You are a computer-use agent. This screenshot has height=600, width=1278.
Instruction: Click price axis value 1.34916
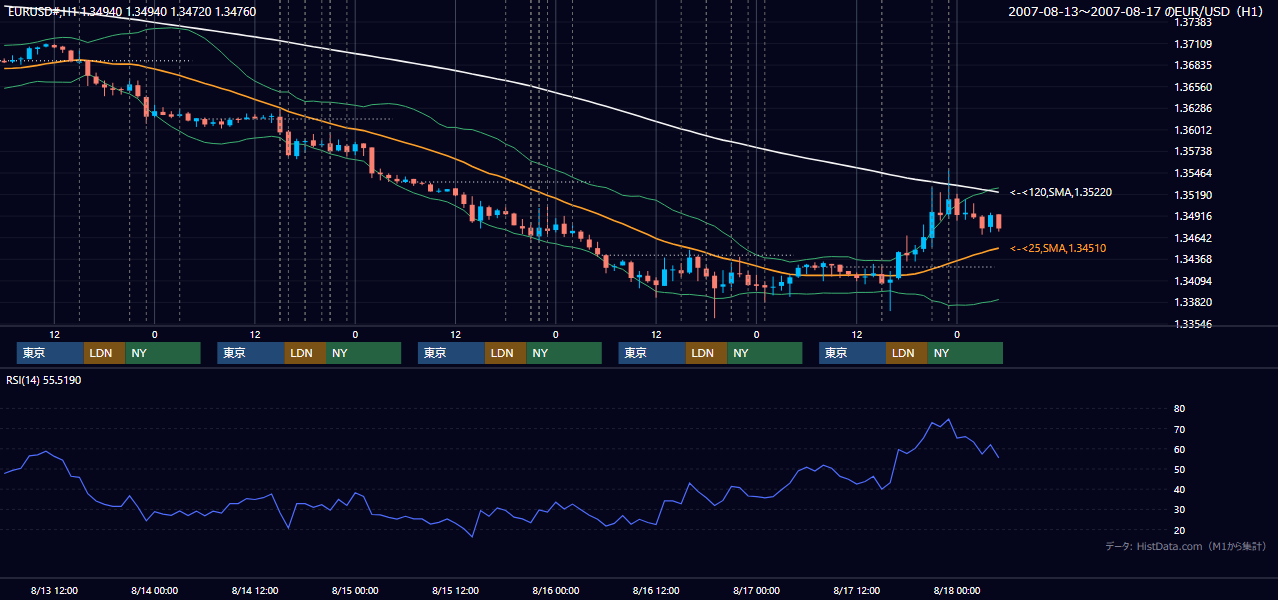coord(1193,216)
